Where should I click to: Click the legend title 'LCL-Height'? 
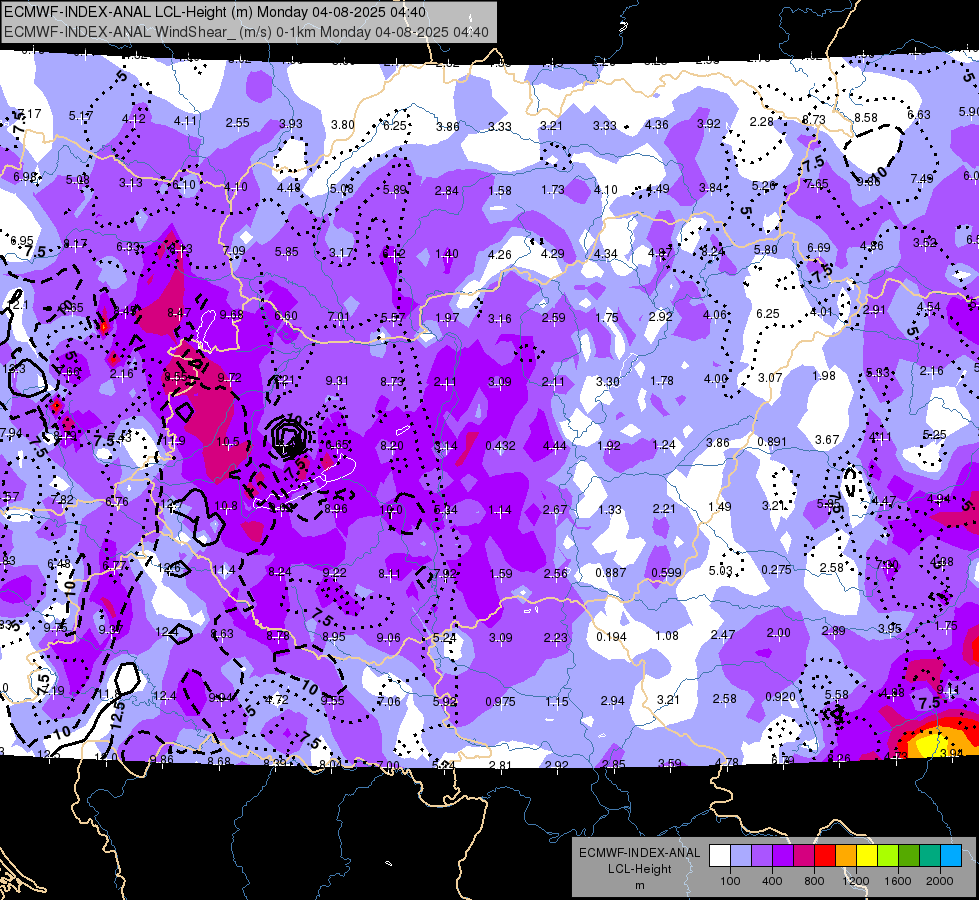coord(639,869)
